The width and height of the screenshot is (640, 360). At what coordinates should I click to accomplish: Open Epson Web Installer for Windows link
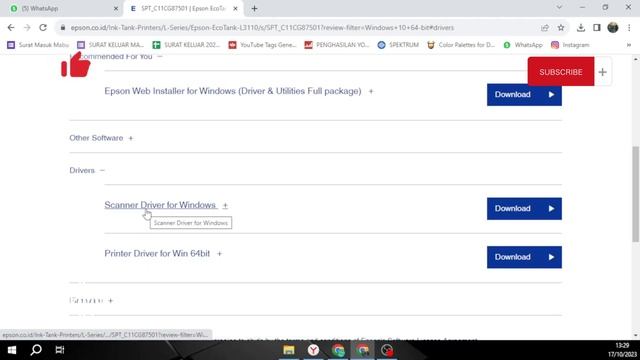pos(233,91)
